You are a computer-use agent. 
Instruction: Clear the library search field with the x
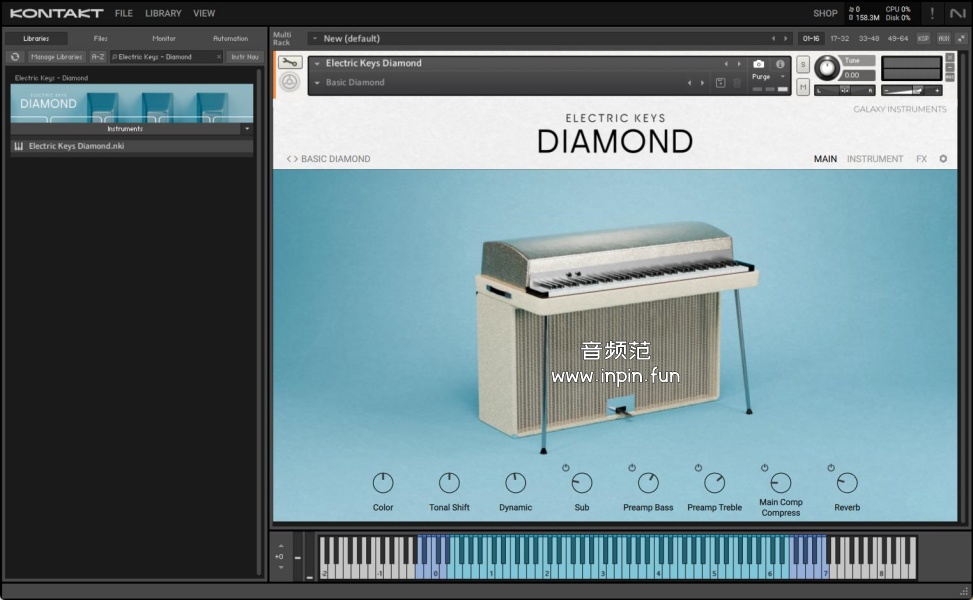pyautogui.click(x=219, y=56)
